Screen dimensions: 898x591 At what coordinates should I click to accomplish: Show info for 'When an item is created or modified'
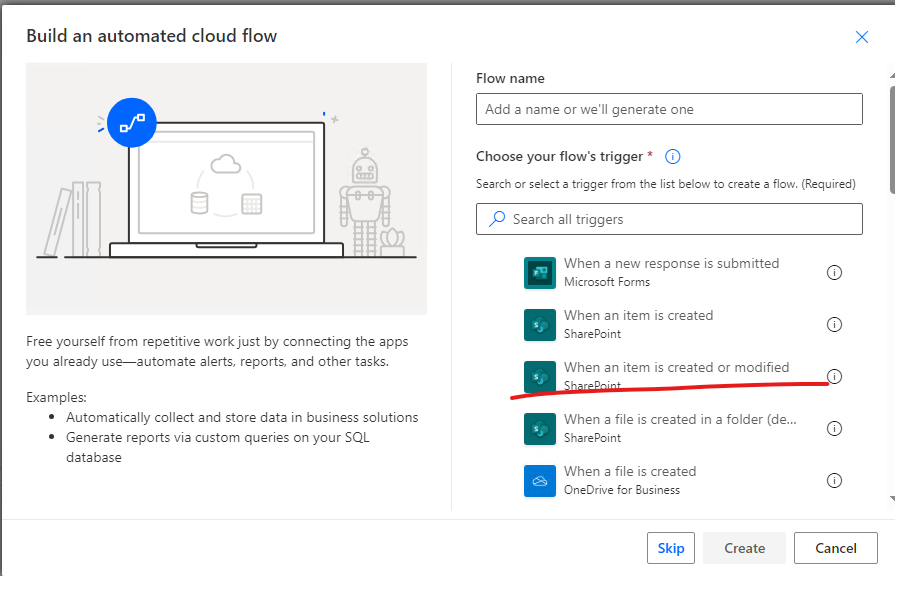(834, 376)
